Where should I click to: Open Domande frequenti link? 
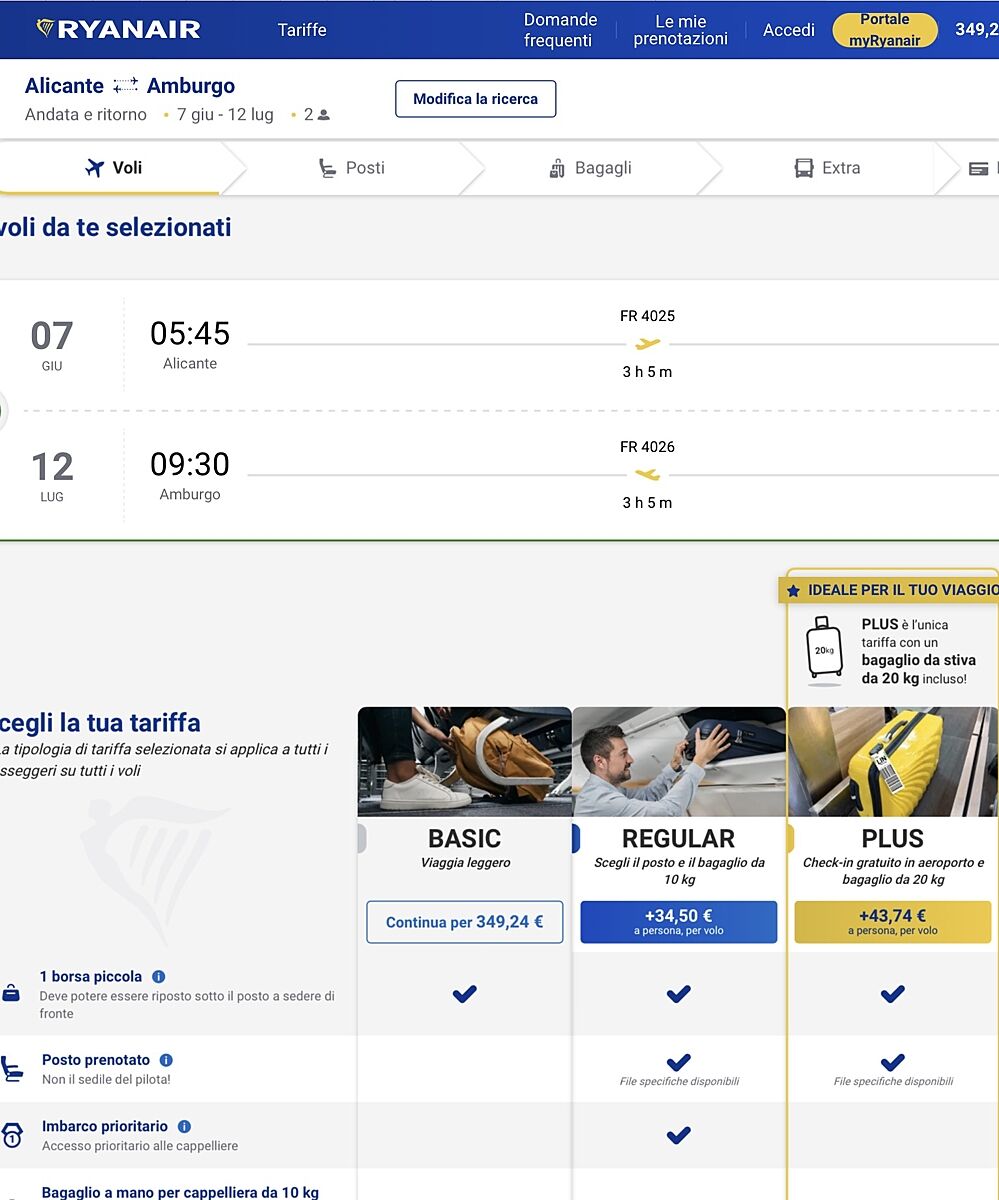560,30
